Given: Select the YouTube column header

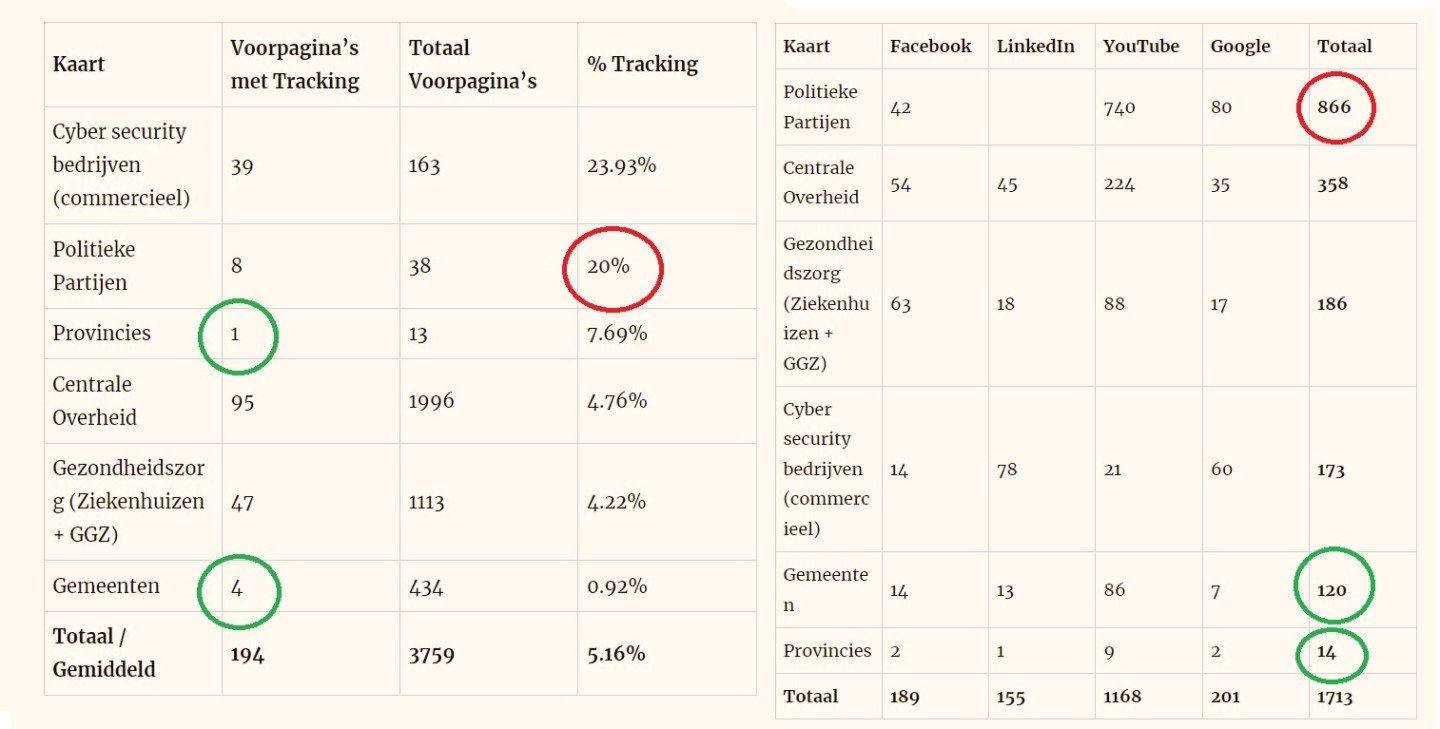Looking at the screenshot, I should pyautogui.click(x=1141, y=46).
